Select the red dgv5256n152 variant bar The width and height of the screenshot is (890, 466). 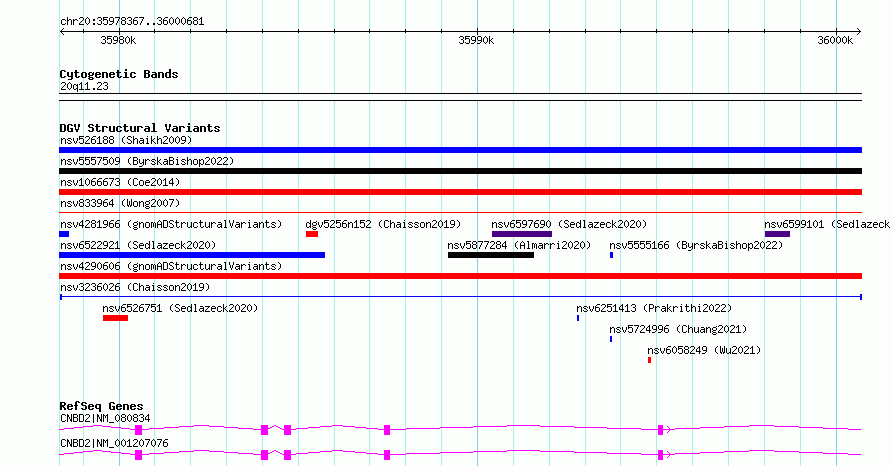[x=312, y=234]
